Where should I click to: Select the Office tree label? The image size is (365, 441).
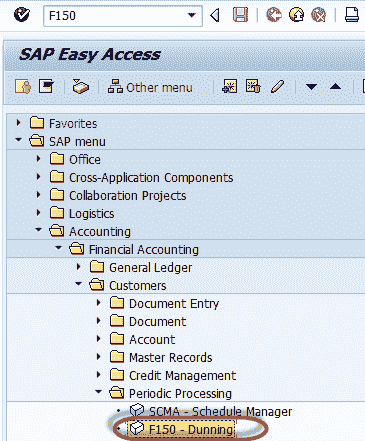85,160
